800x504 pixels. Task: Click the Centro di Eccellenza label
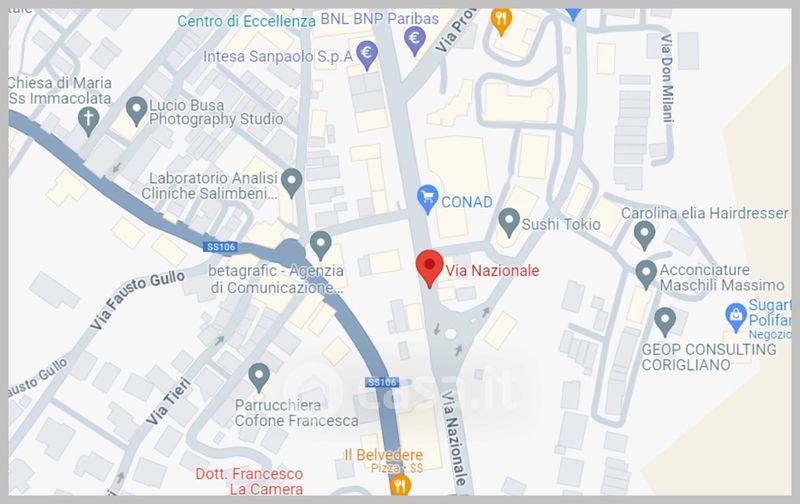pos(246,21)
